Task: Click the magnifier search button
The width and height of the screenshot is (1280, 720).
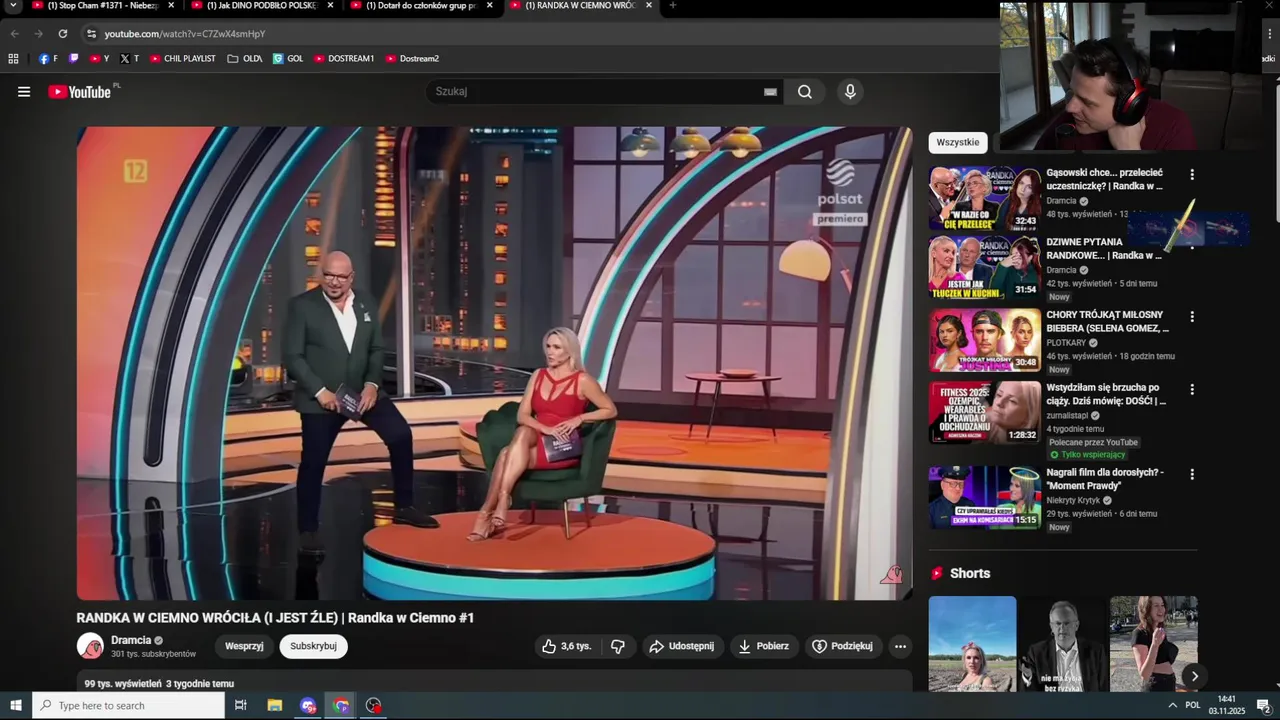Action: point(805,92)
